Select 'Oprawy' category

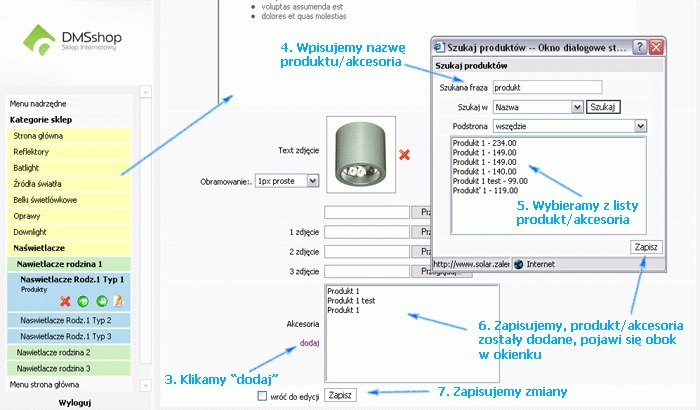click(69, 216)
